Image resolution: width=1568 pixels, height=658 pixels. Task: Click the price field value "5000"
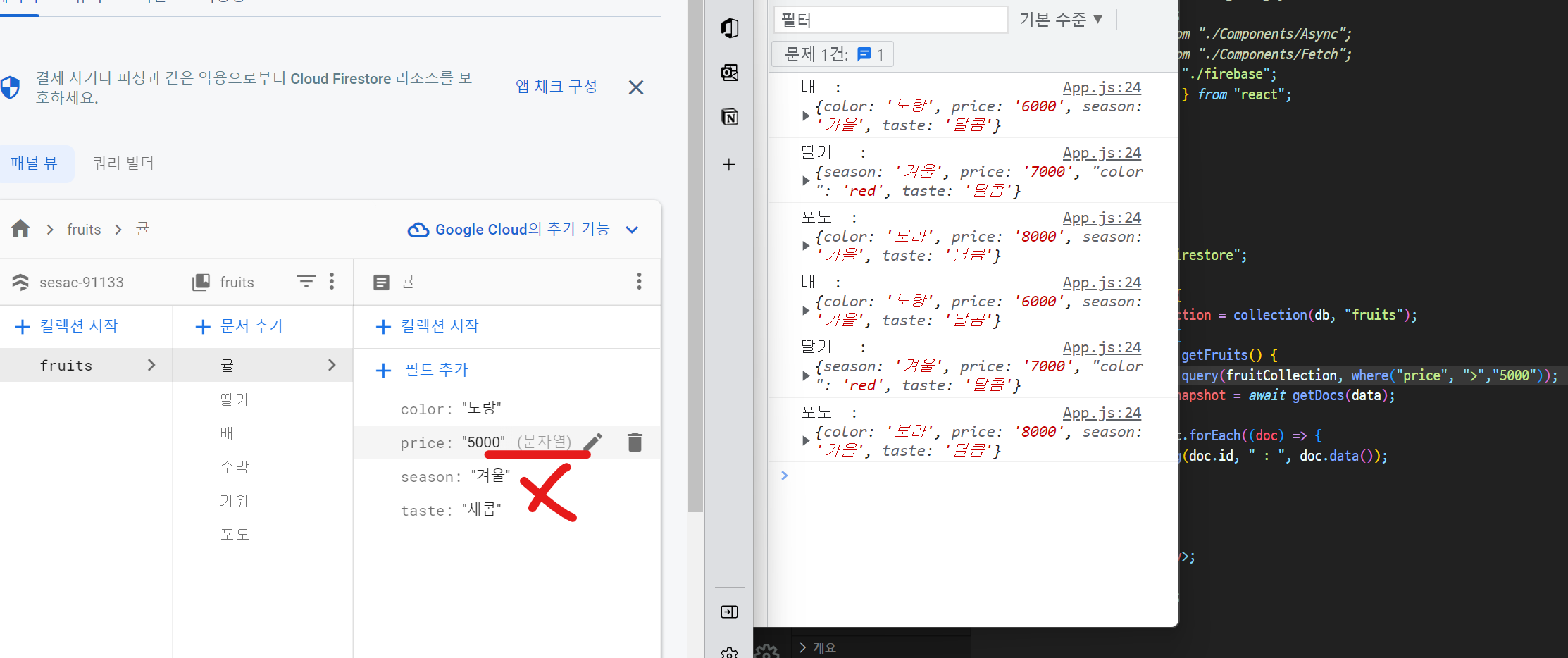(x=483, y=442)
